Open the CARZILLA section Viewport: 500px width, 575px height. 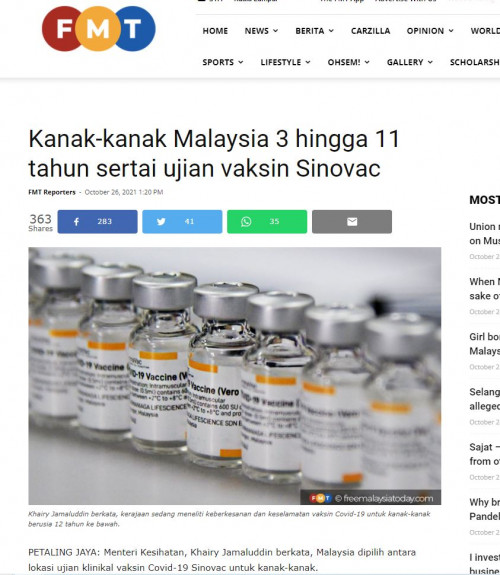pos(370,31)
